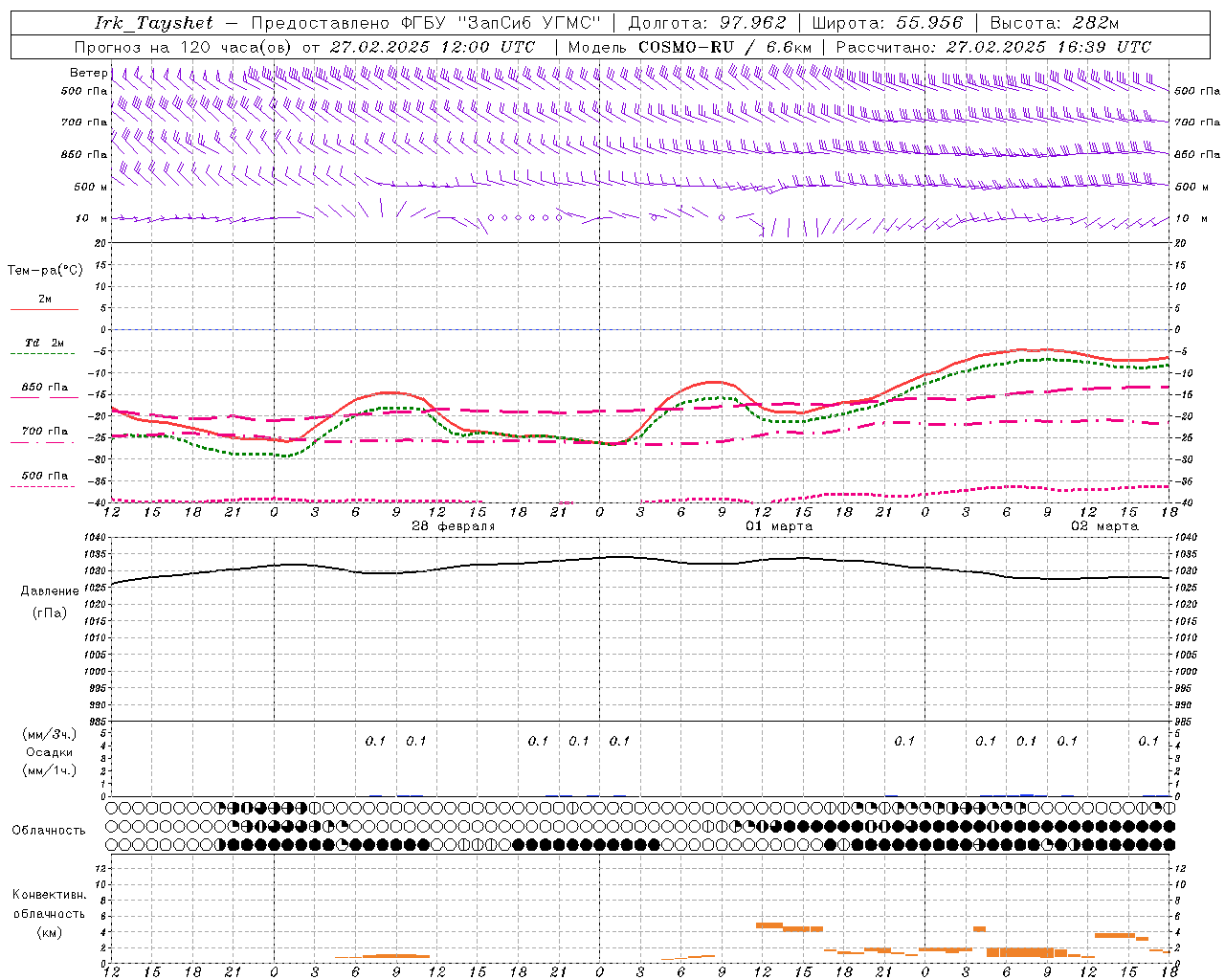Click the '02 марта' date label
This screenshot has height=980, width=1225.
1104,526
